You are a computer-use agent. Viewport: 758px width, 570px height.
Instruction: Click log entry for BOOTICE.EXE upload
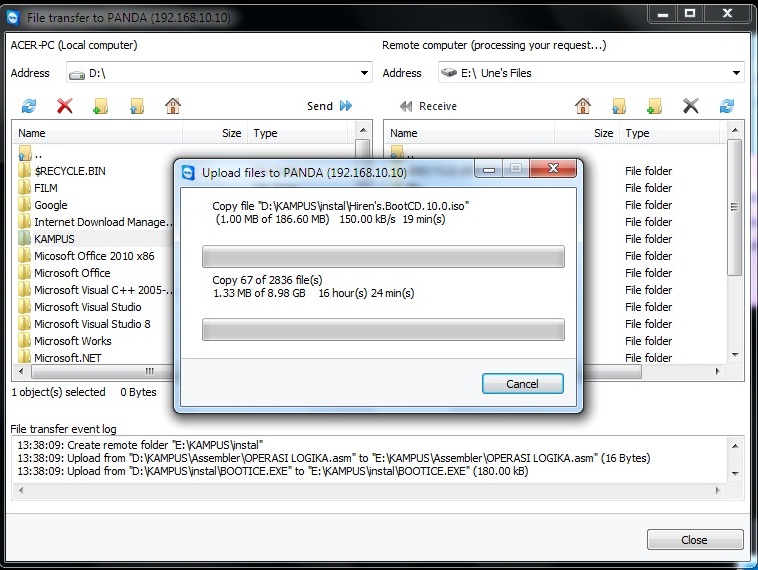pyautogui.click(x=273, y=471)
